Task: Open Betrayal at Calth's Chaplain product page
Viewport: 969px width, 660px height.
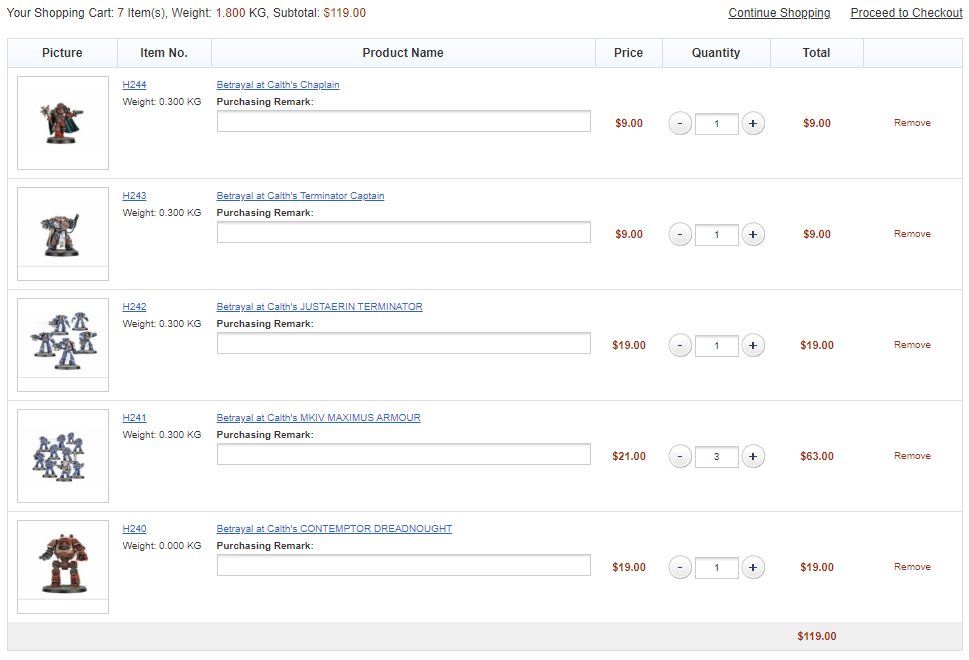Action: tap(277, 85)
